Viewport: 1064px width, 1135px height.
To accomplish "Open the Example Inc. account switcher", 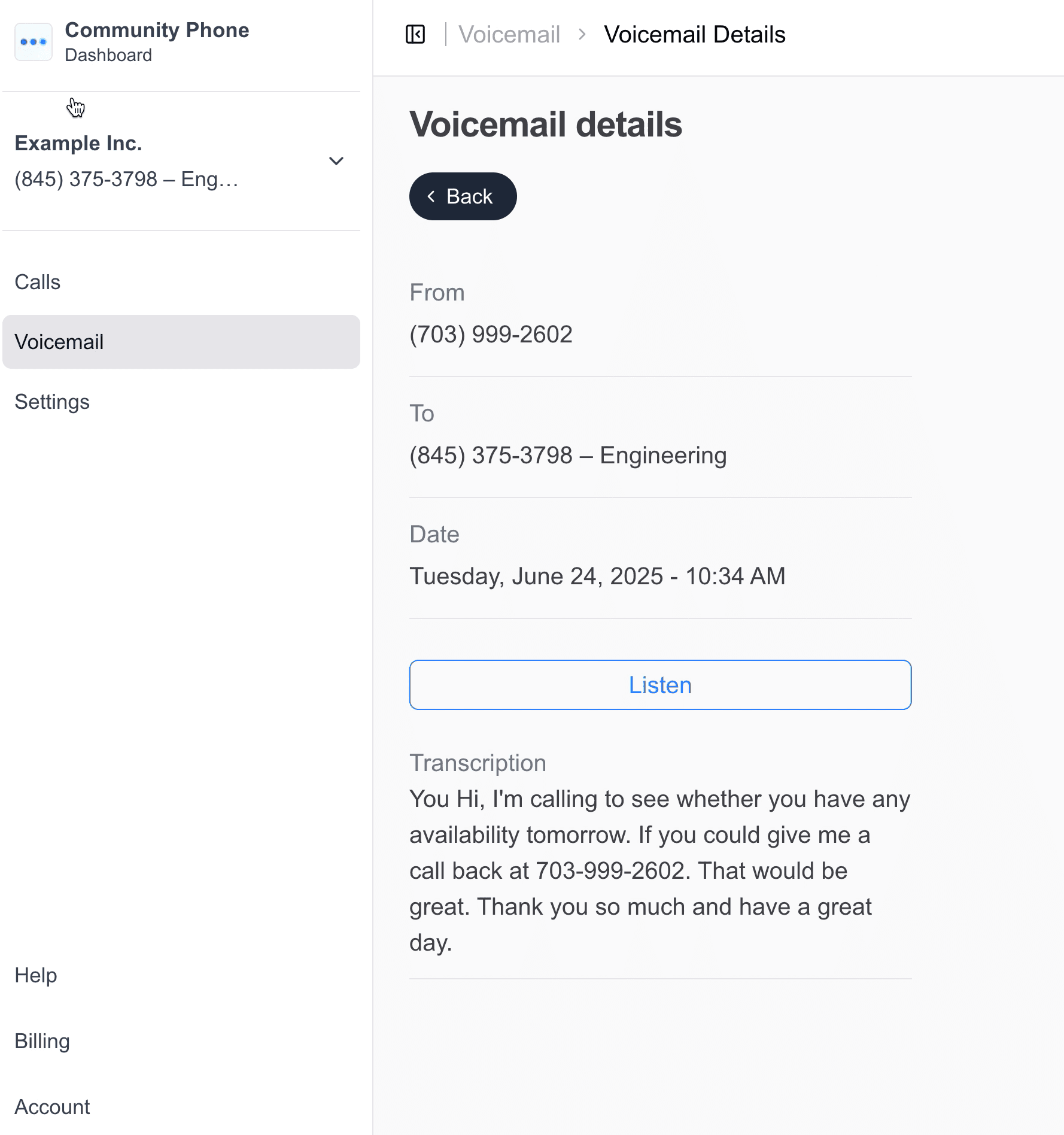I will pos(78,143).
